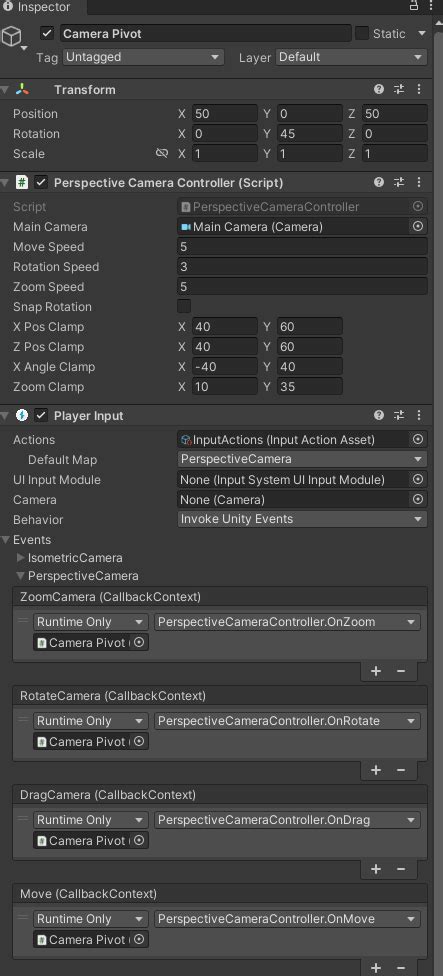Viewport: 443px width, 976px height.
Task: Click Main Camera object picker circle
Action: point(418,227)
